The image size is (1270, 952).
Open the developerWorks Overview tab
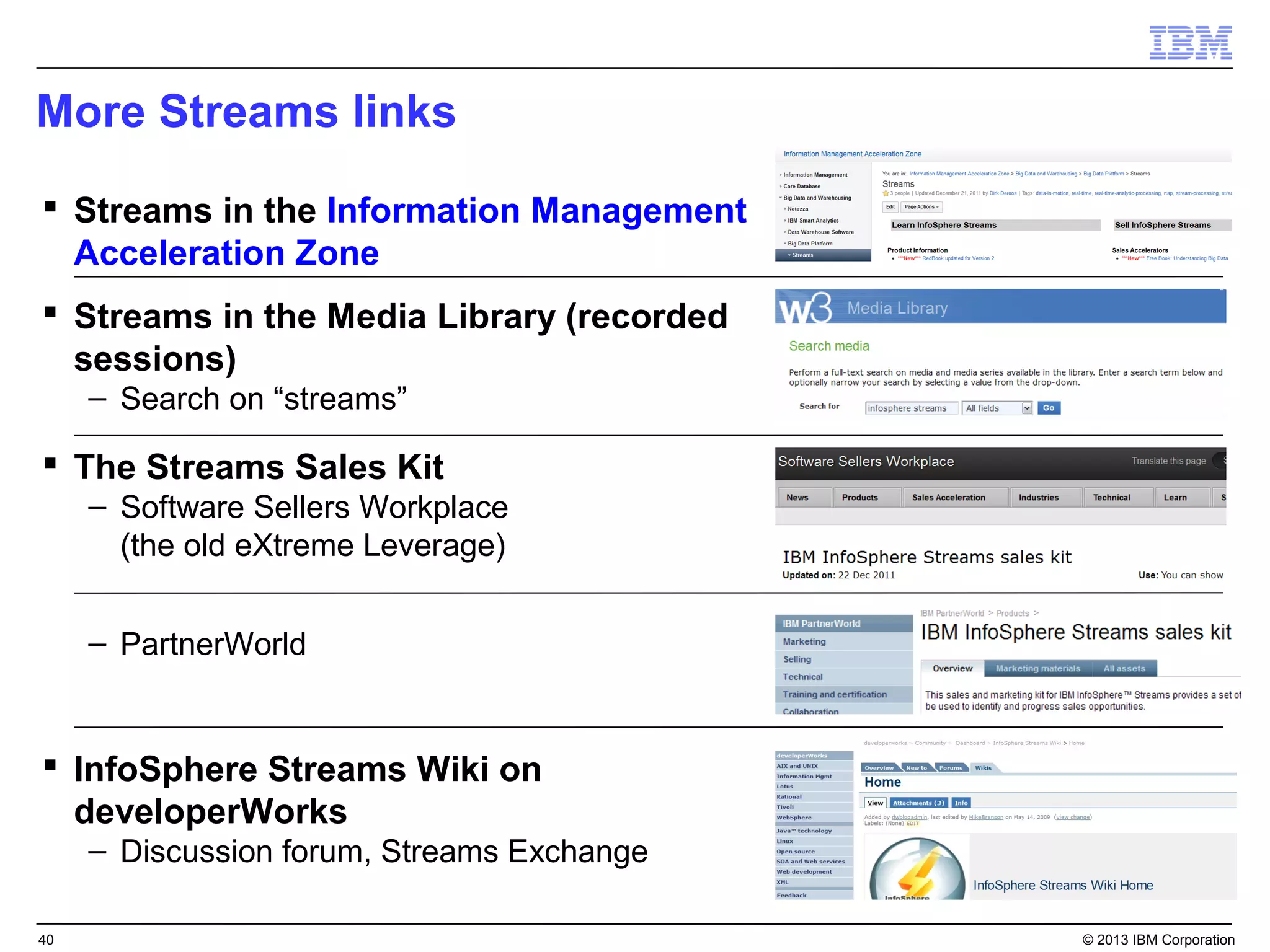[x=879, y=768]
